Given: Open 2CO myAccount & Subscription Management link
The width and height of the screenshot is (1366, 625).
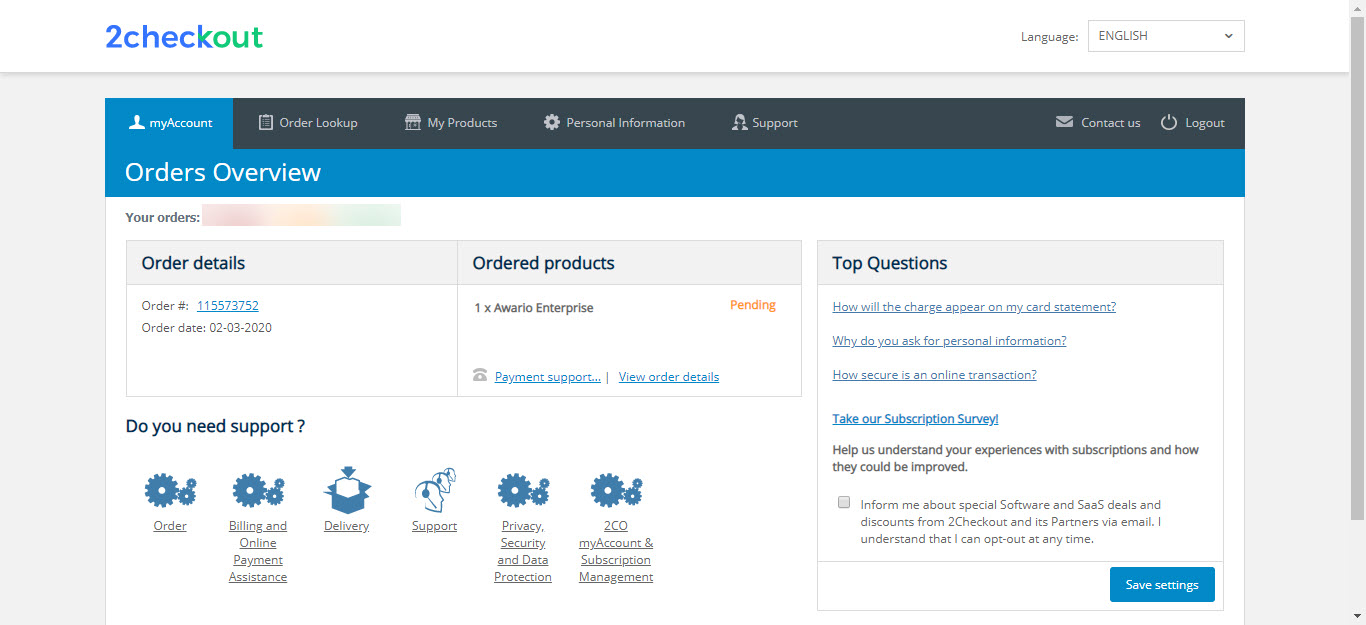Looking at the screenshot, I should tap(616, 551).
